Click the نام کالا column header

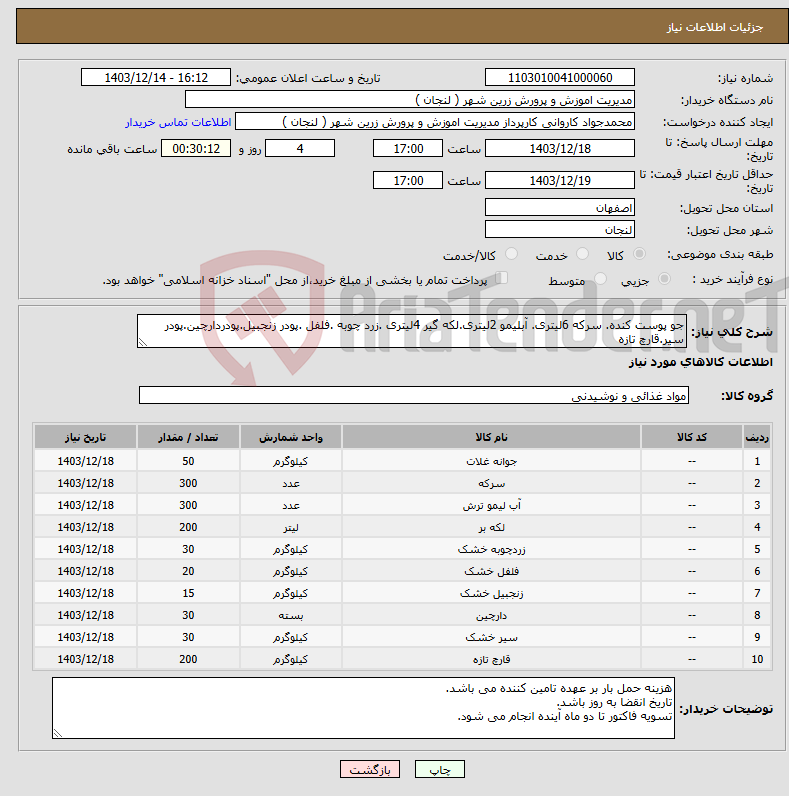491,437
